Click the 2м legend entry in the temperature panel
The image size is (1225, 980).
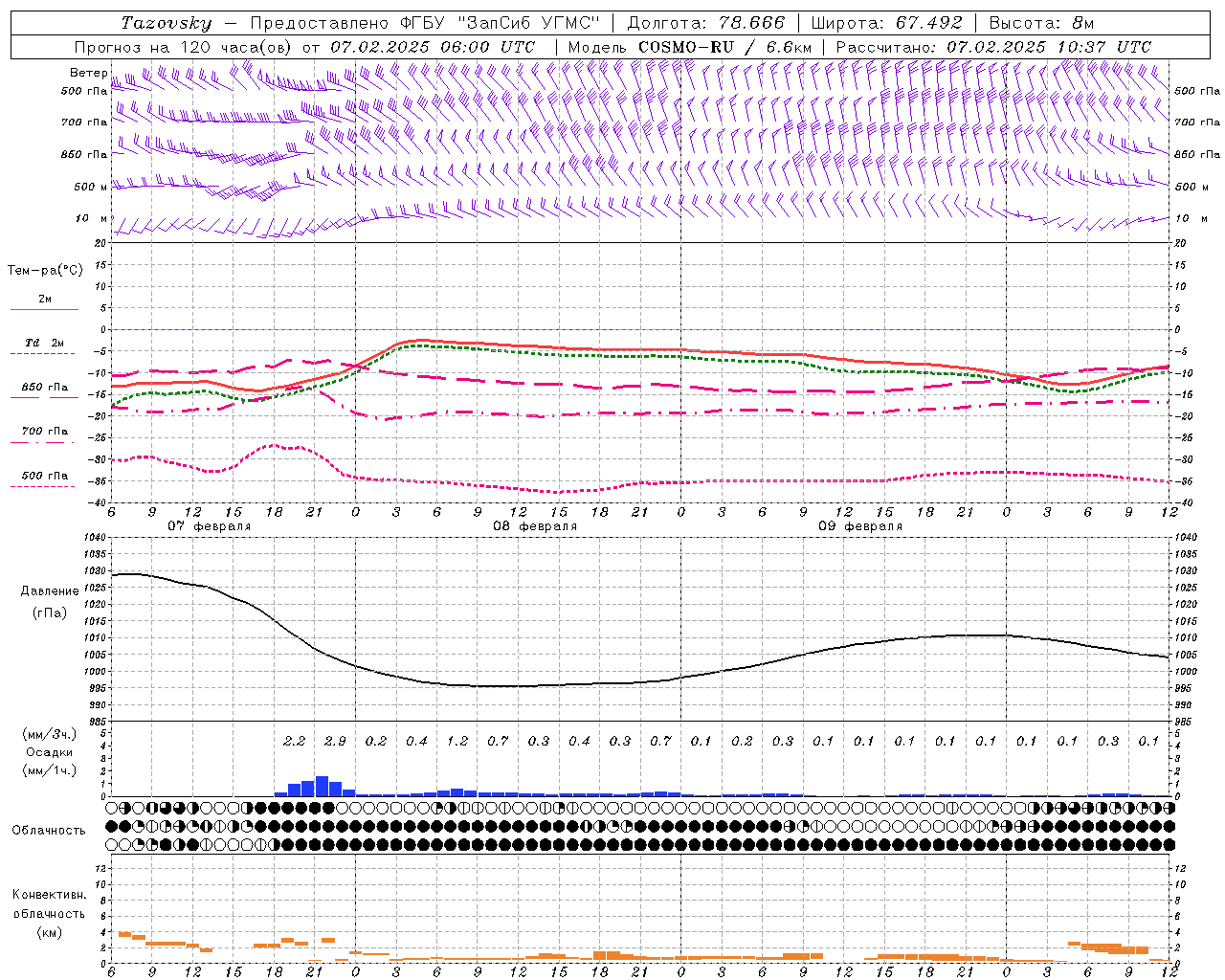pyautogui.click(x=45, y=299)
